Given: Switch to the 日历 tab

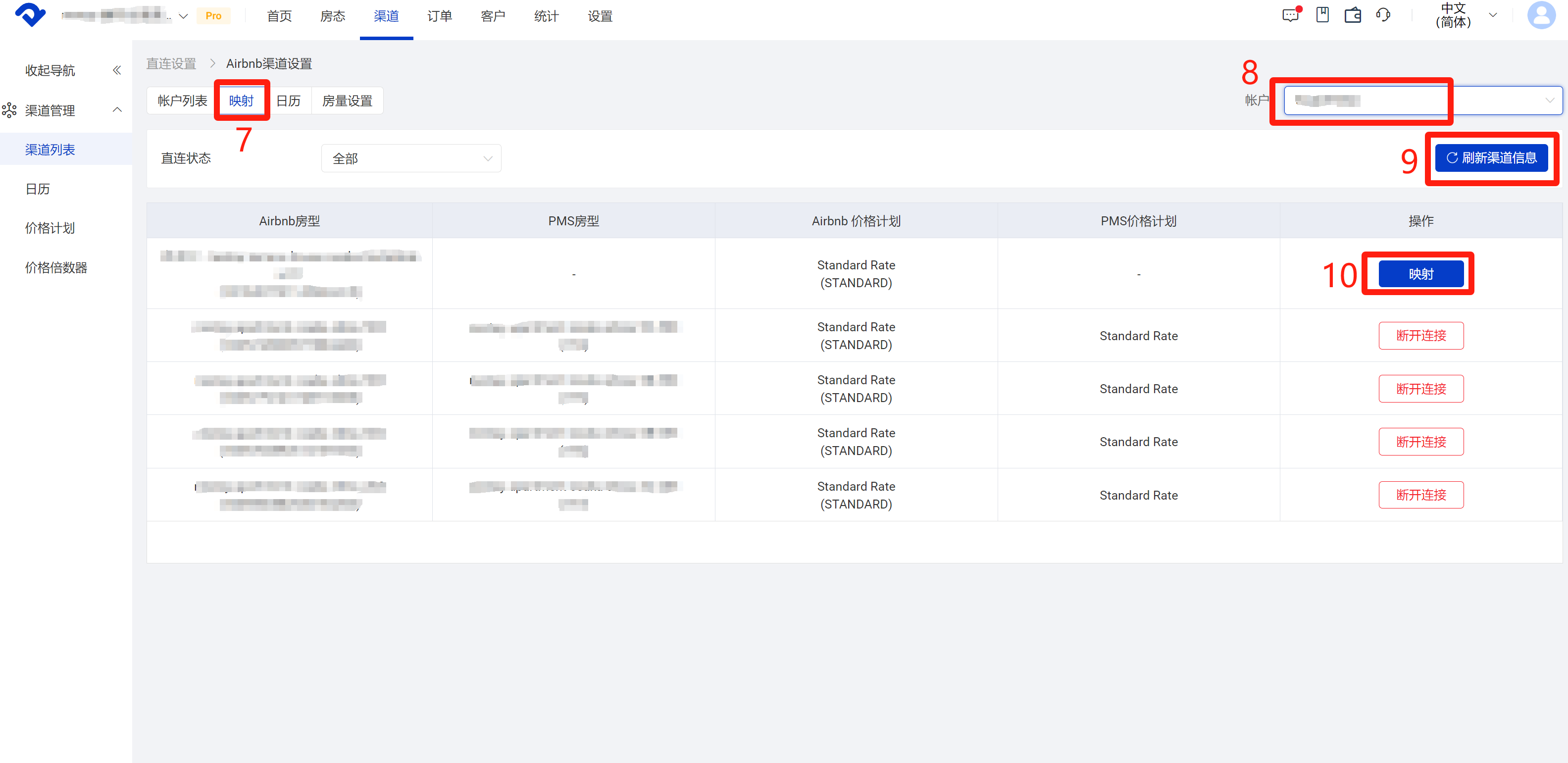Looking at the screenshot, I should 289,101.
